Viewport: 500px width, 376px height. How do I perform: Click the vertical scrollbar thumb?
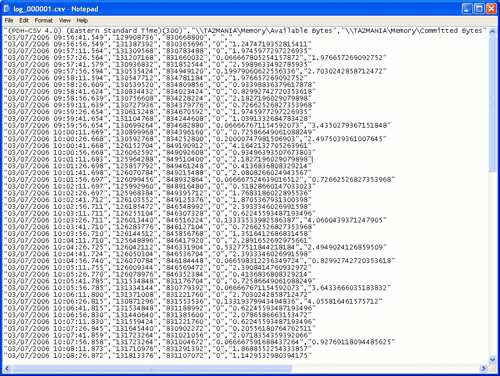click(x=492, y=104)
